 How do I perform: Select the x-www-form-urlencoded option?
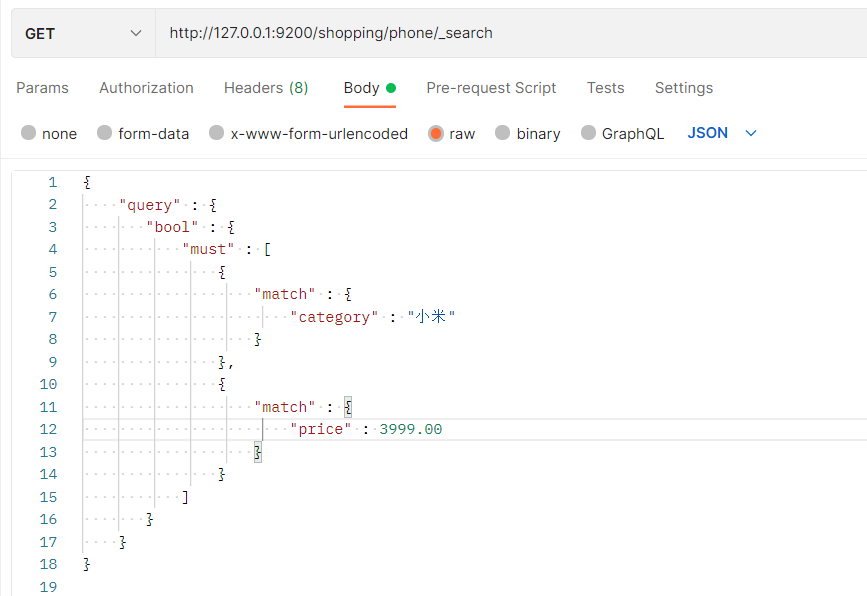point(309,133)
